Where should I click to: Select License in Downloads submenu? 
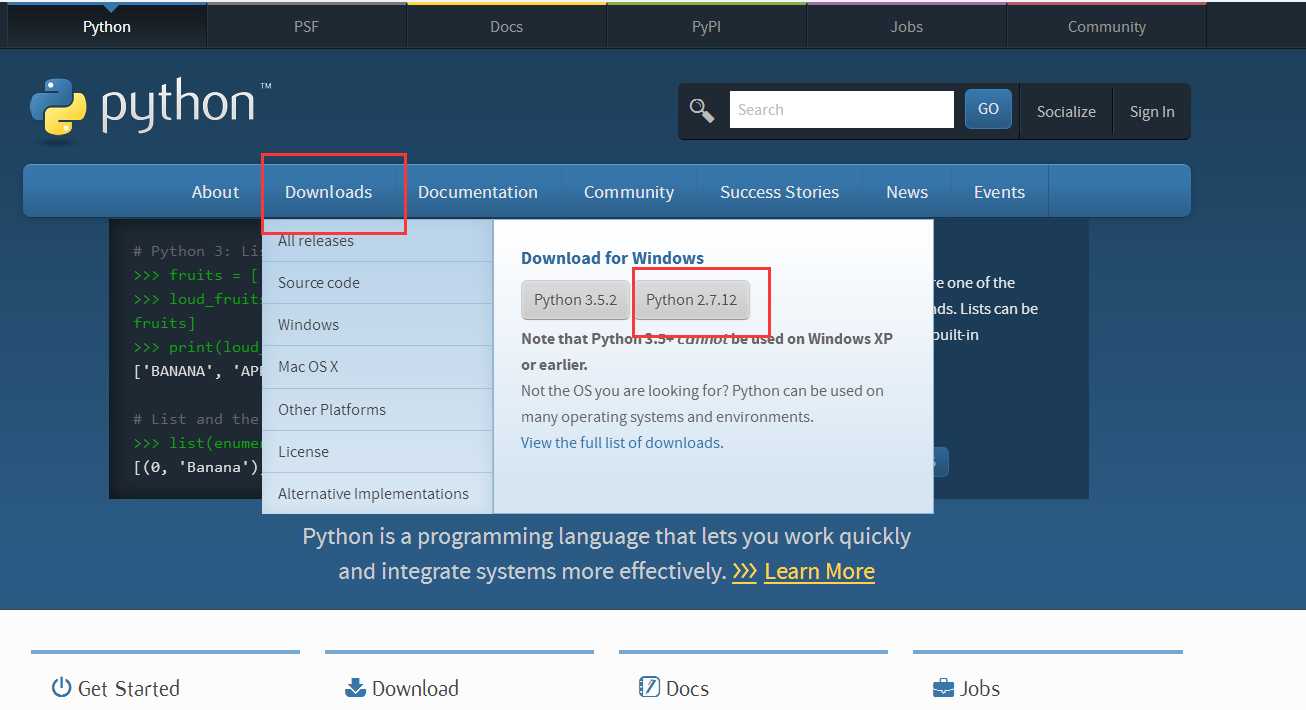click(x=377, y=452)
